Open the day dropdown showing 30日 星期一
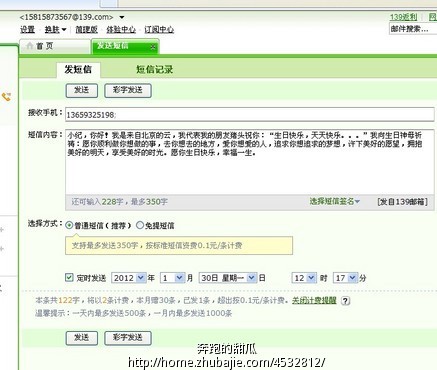The width and height of the screenshot is (437, 370). (228, 278)
